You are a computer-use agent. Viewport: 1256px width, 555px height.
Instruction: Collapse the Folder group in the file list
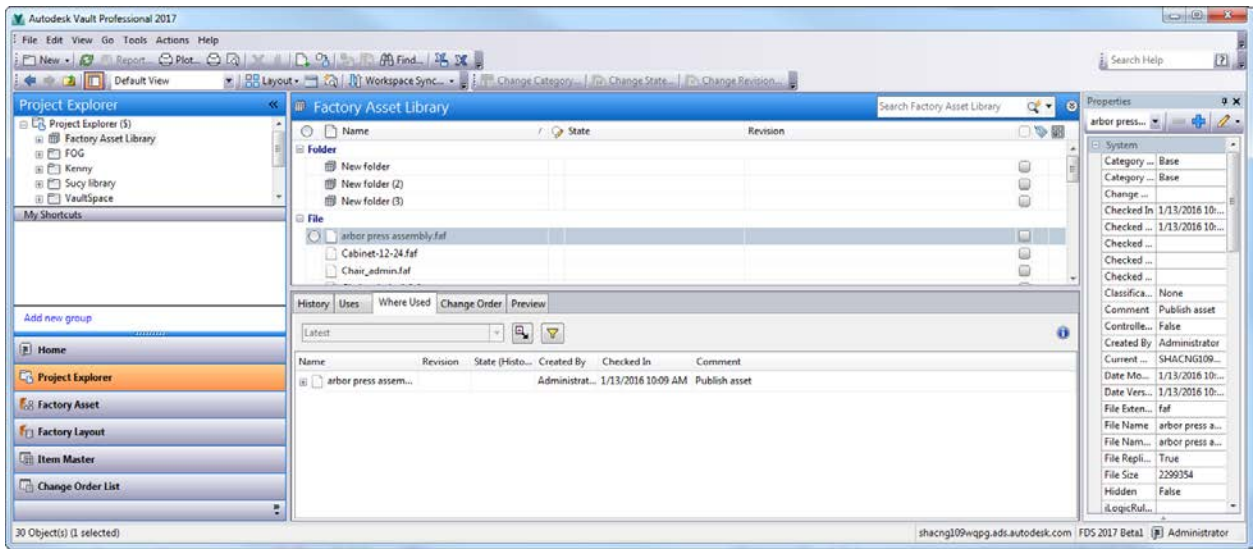click(298, 148)
